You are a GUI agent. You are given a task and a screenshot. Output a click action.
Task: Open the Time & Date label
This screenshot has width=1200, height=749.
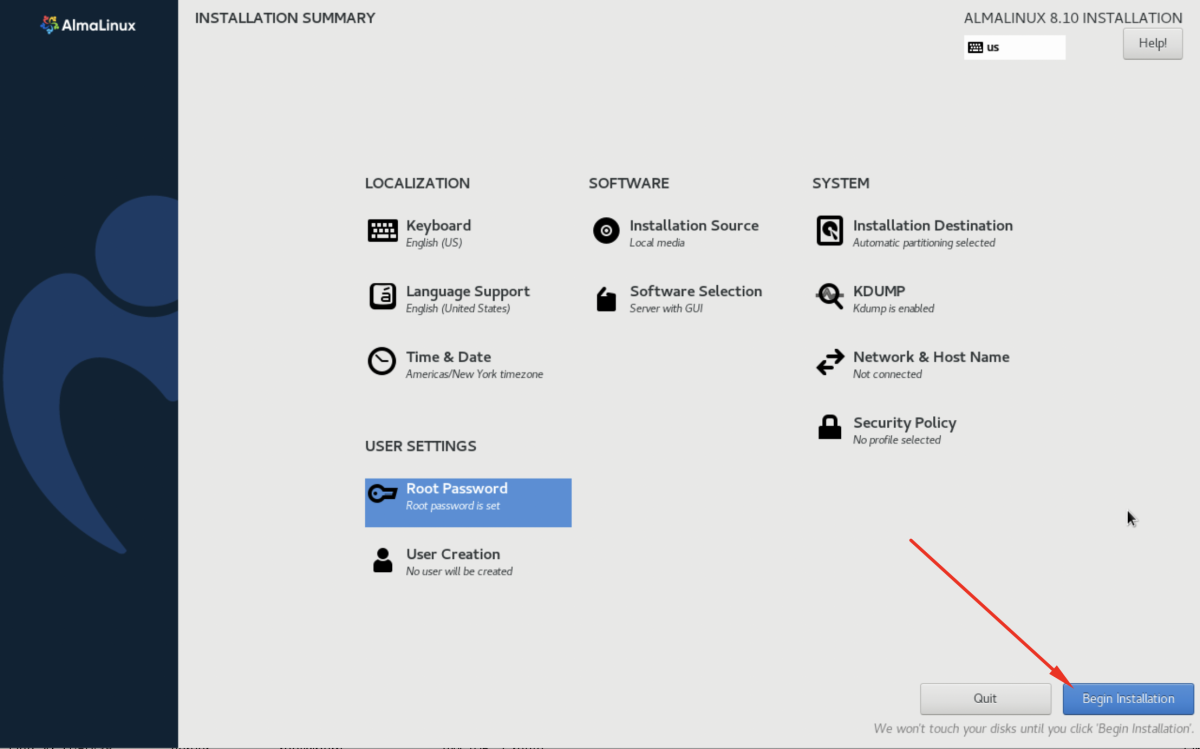pyautogui.click(x=448, y=357)
